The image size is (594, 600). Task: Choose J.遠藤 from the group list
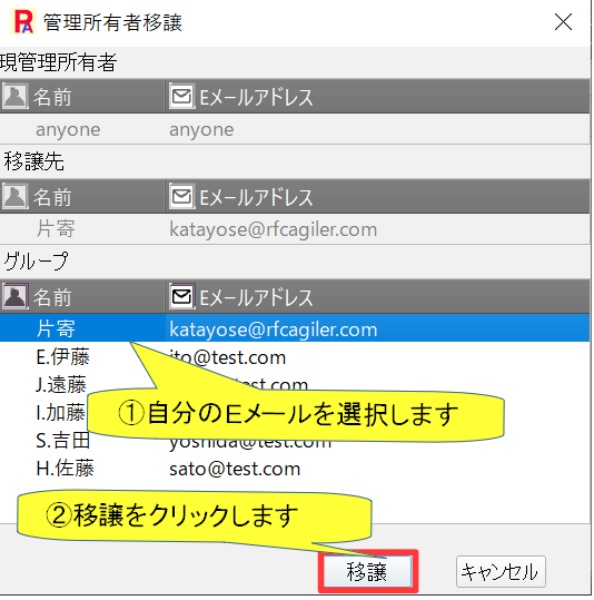click(61, 385)
